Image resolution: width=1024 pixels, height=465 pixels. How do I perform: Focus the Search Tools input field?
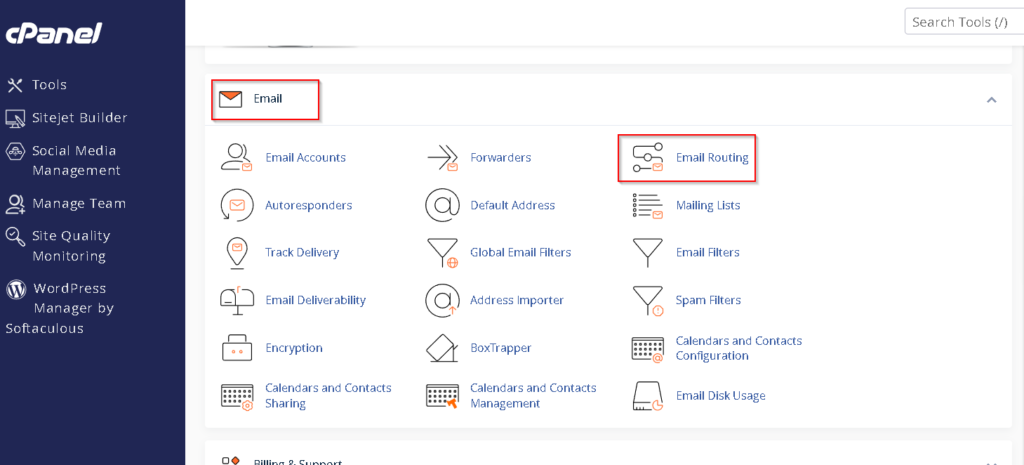964,22
